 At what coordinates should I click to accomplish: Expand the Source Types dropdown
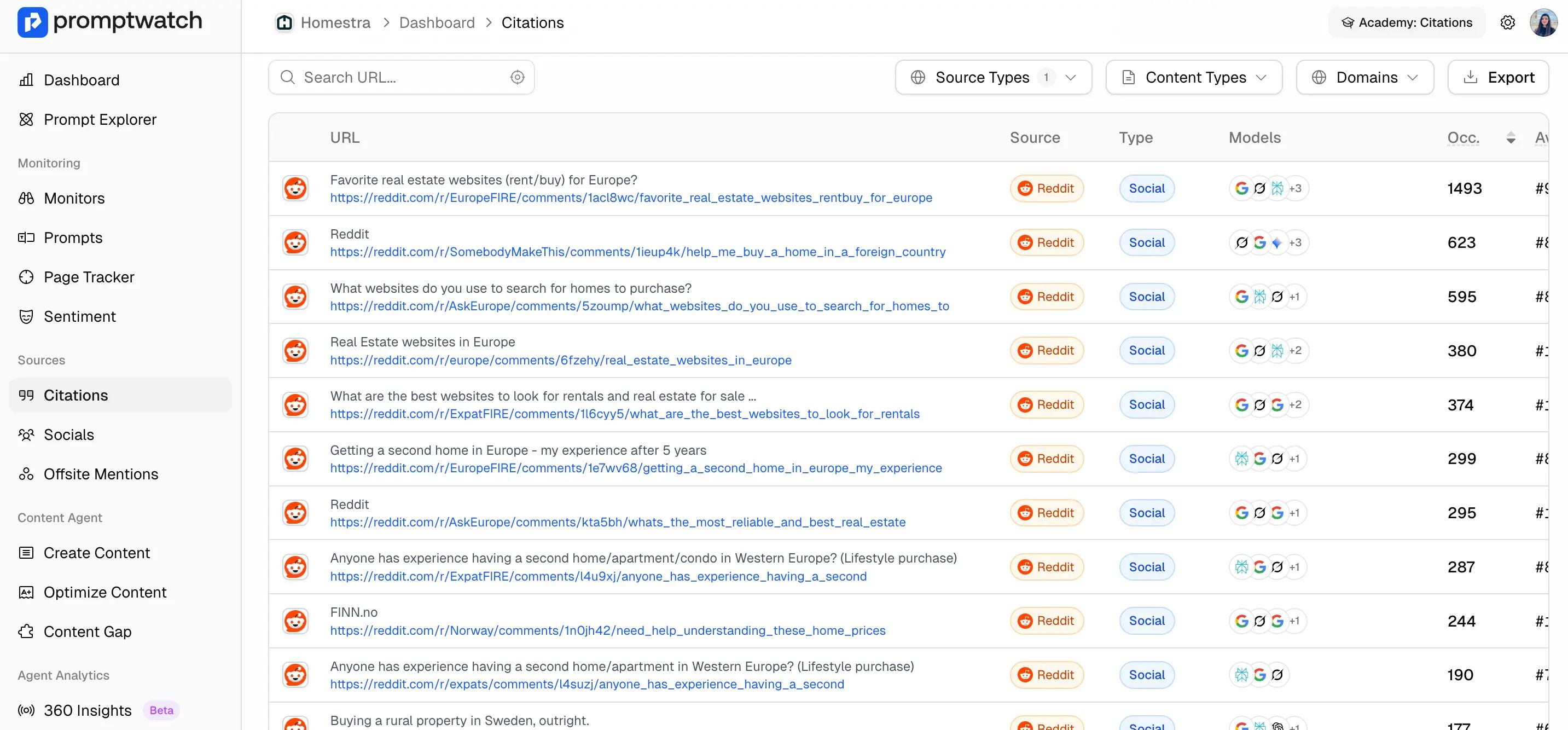pyautogui.click(x=994, y=77)
